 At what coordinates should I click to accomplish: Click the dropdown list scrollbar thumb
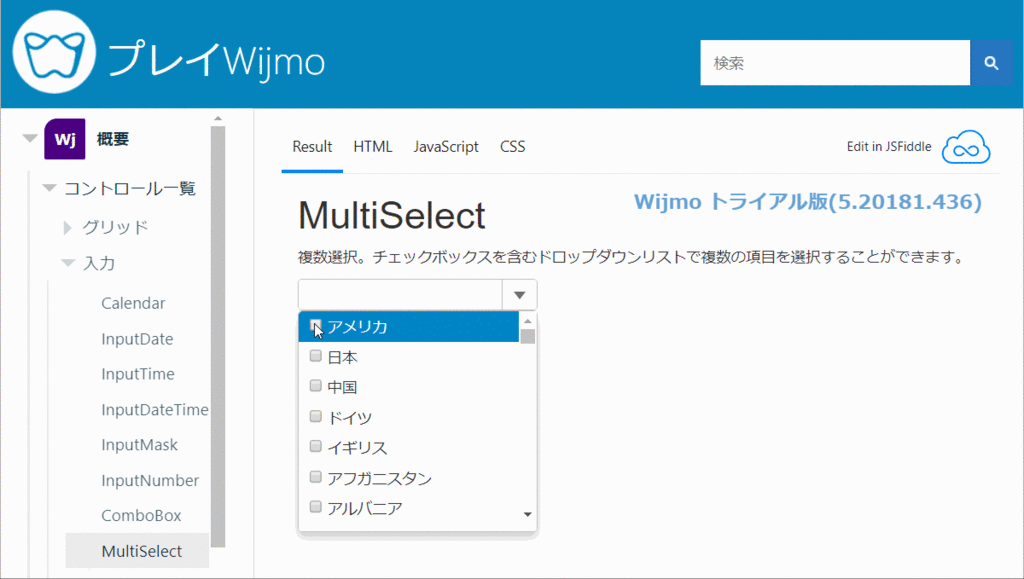(x=528, y=336)
